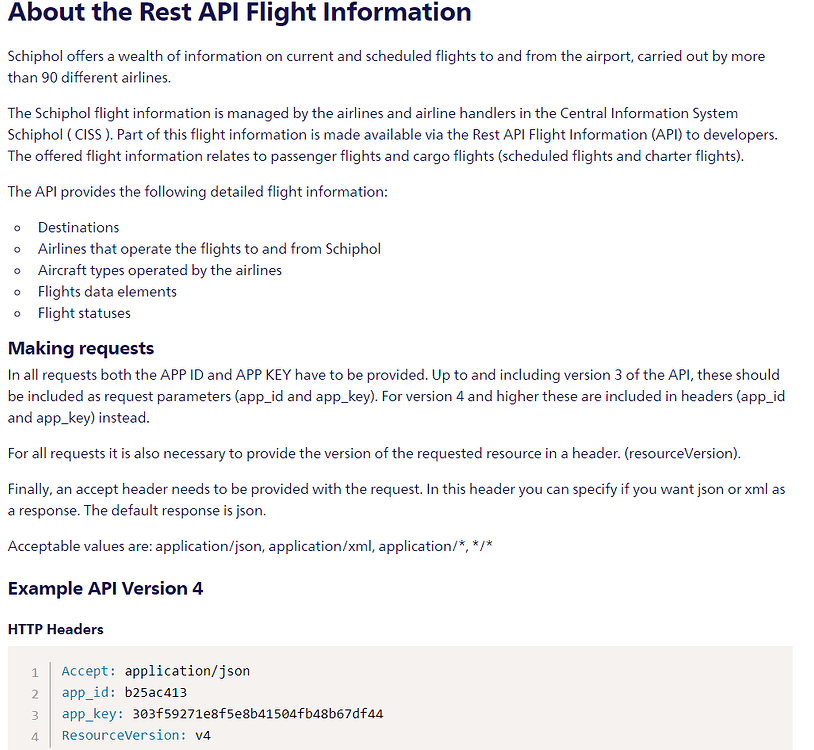Click the Airlines that operate the flights item
This screenshot has height=750, width=814.
click(209, 249)
